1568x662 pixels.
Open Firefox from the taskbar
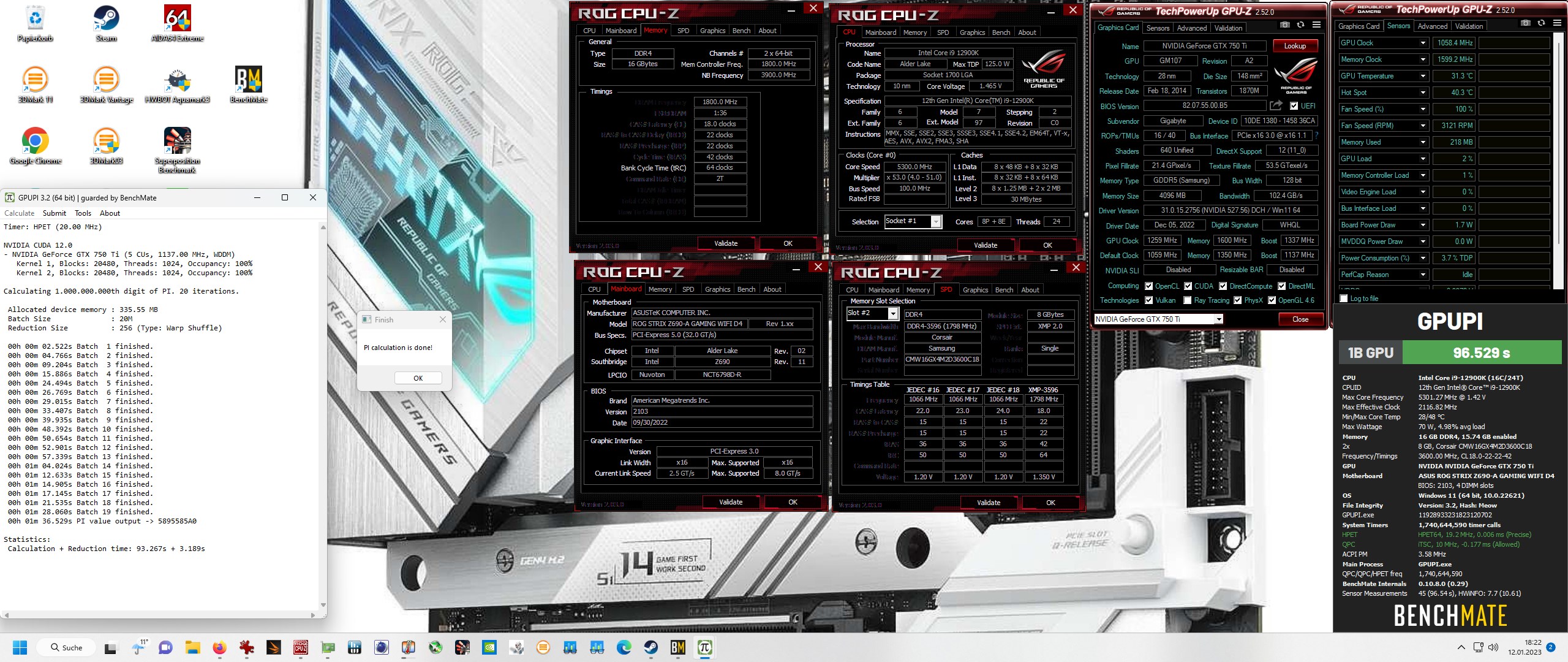pyautogui.click(x=219, y=647)
